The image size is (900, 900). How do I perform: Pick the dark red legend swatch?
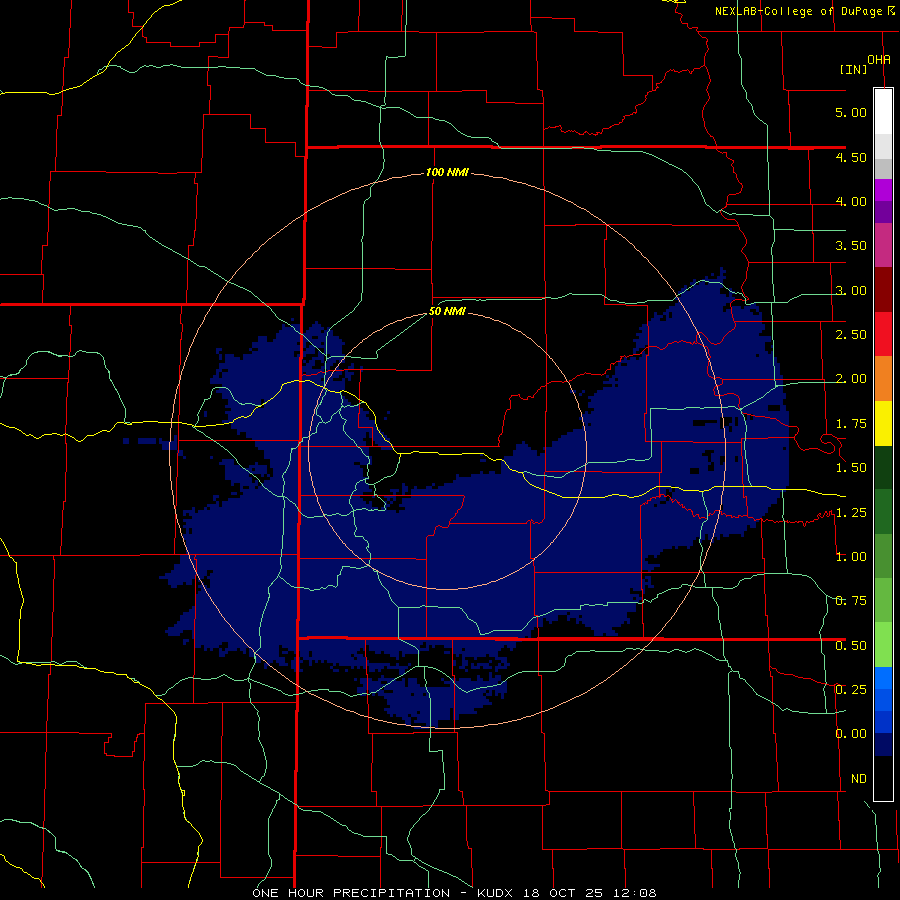[x=883, y=290]
